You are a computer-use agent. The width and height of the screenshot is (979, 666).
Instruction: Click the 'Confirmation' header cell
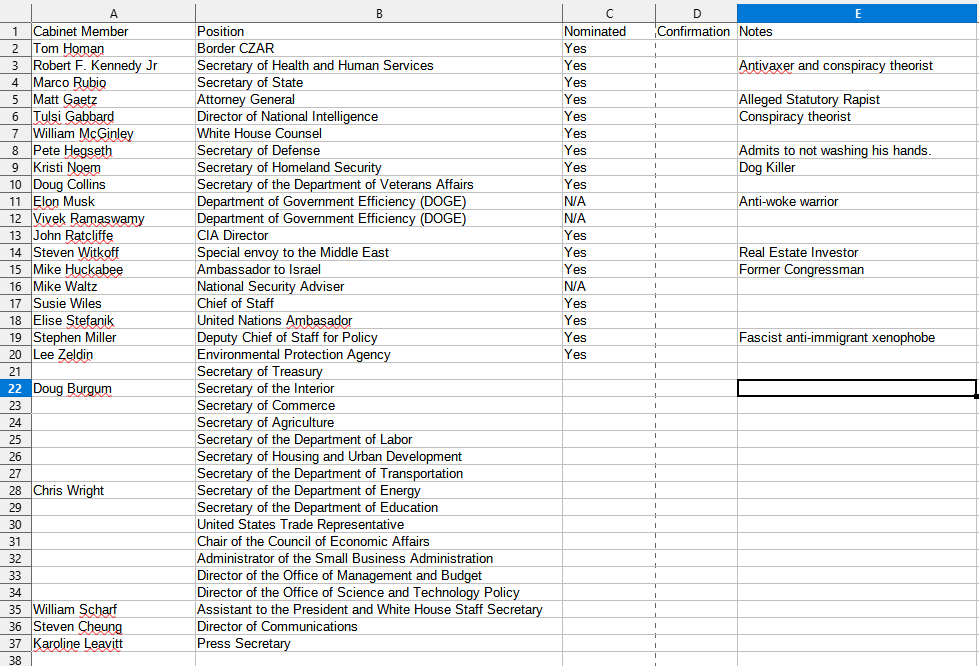coord(696,31)
